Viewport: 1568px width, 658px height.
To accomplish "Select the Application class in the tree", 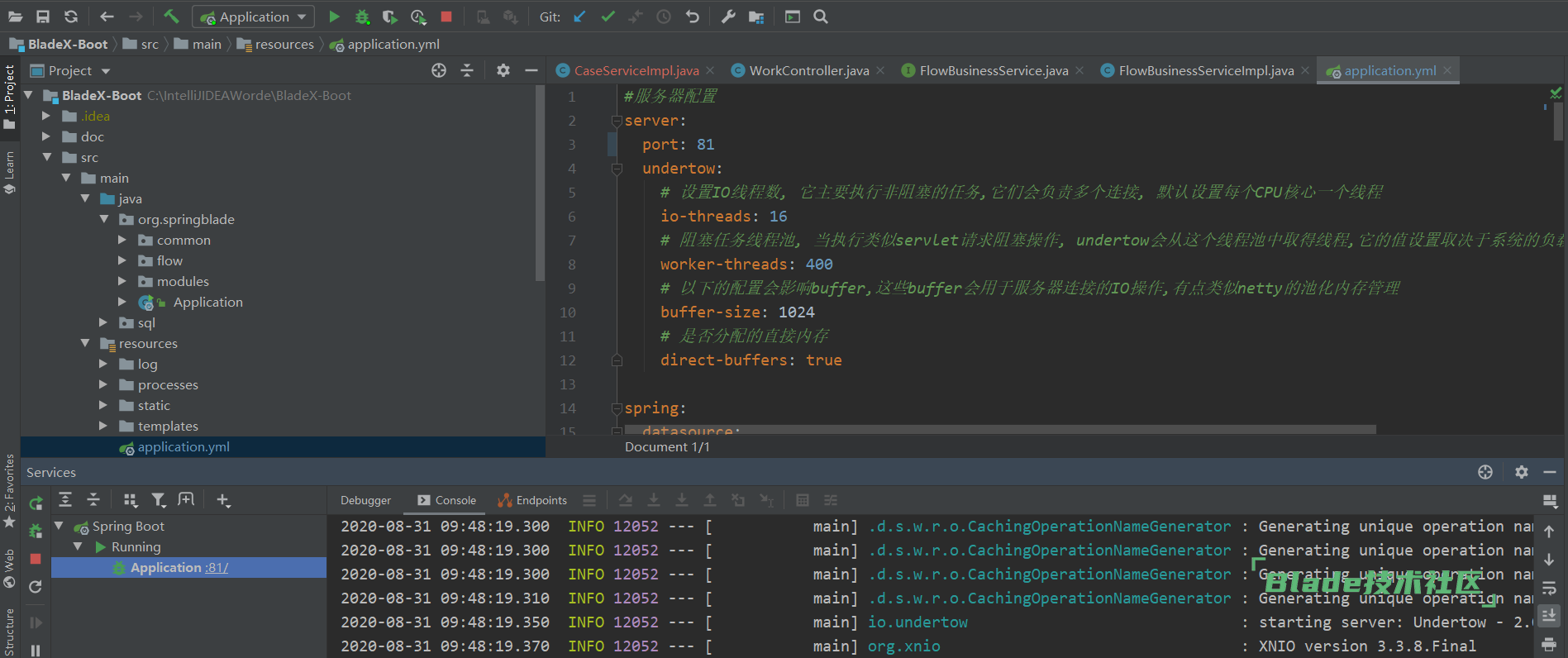I will (207, 302).
